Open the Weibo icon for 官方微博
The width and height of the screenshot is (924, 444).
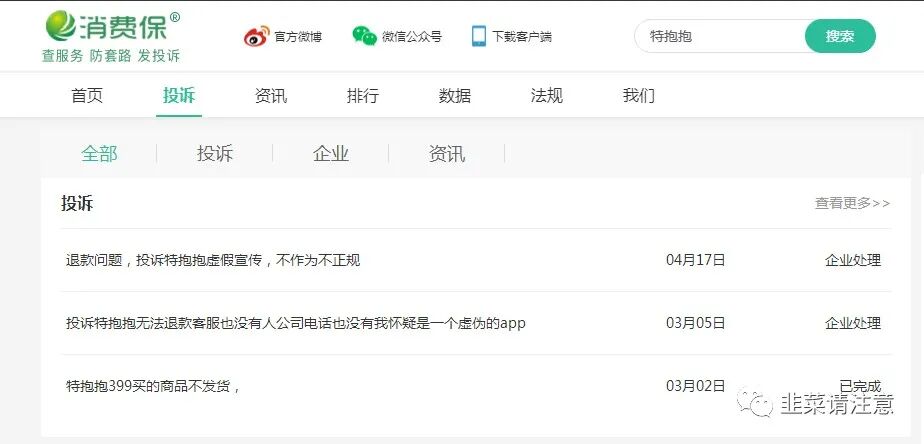click(x=257, y=37)
